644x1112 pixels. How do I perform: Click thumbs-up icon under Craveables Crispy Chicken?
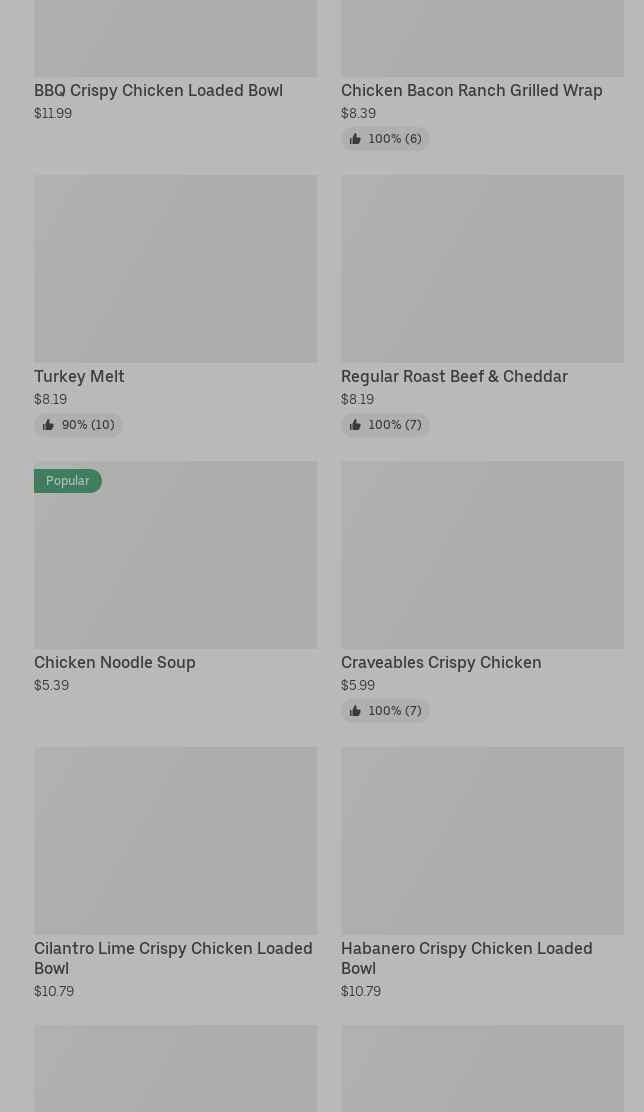[355, 711]
